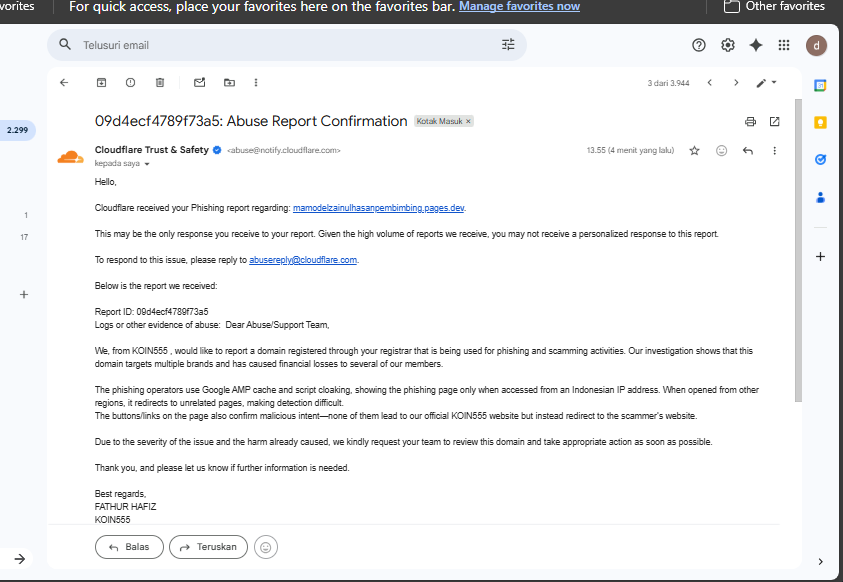843x582 pixels.
Task: Open Google Keep side panel
Action: point(820,123)
